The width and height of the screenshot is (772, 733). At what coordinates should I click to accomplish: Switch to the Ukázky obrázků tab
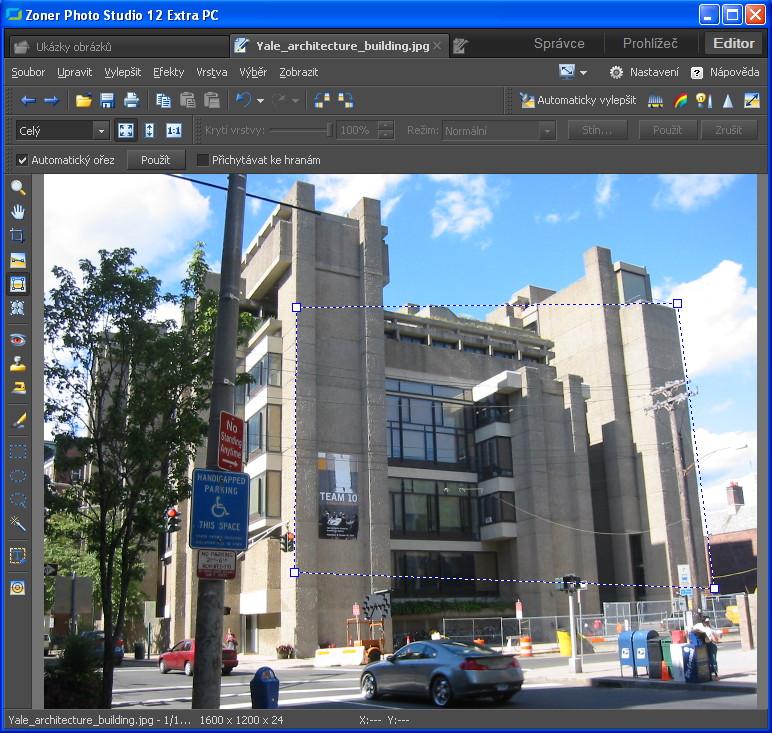click(x=74, y=46)
